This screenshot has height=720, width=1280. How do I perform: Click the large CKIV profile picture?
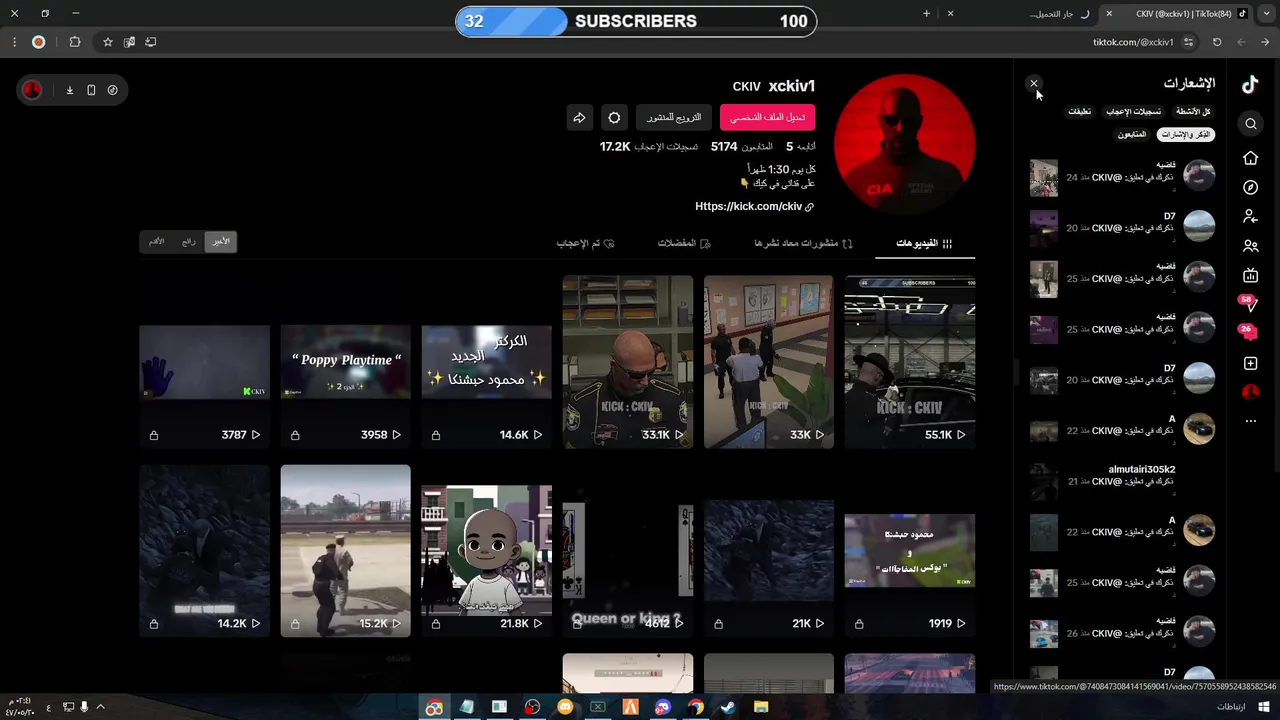pyautogui.click(x=904, y=144)
